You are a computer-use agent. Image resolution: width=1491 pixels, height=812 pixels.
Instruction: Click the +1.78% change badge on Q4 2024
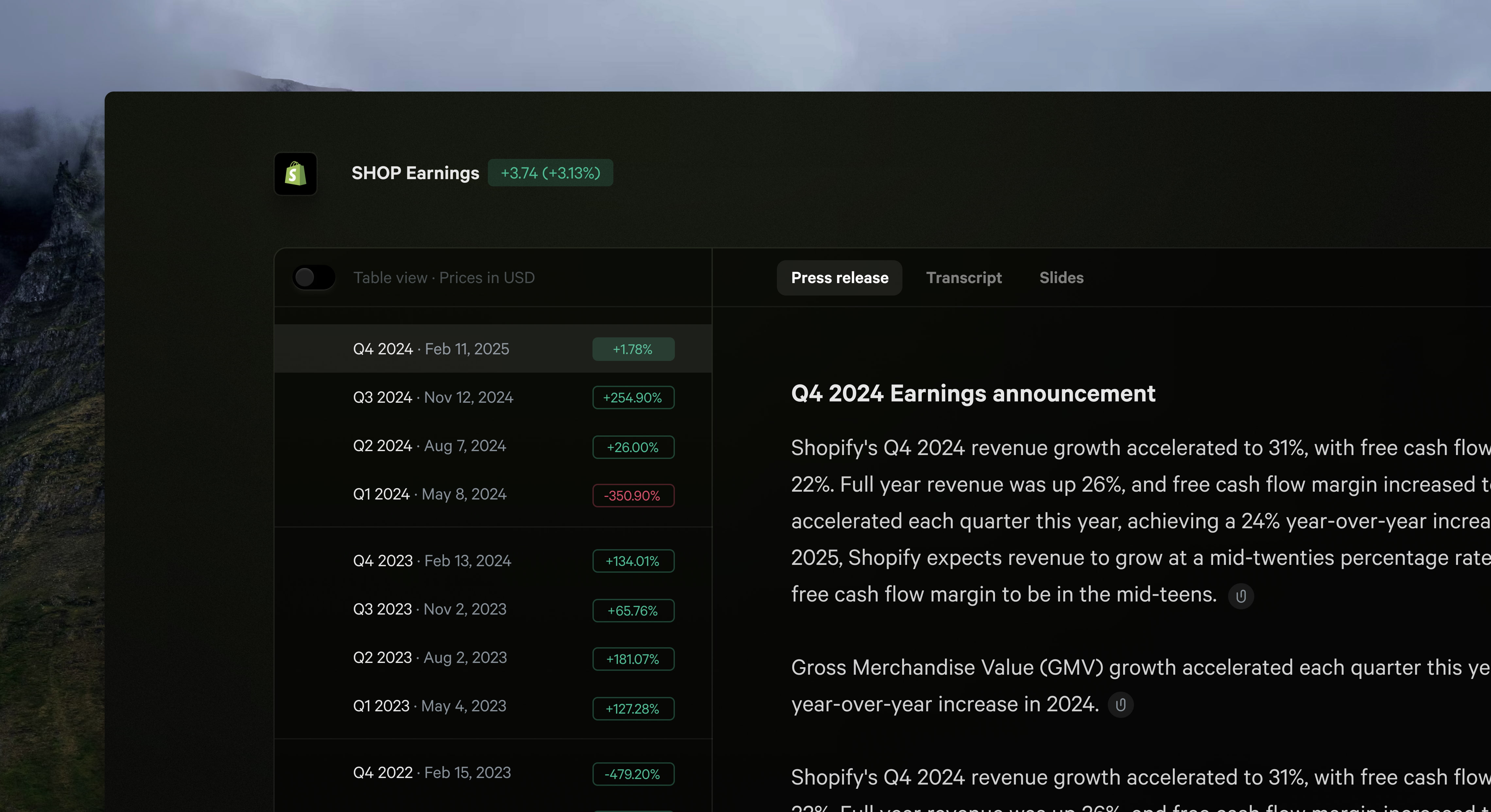[x=633, y=349]
